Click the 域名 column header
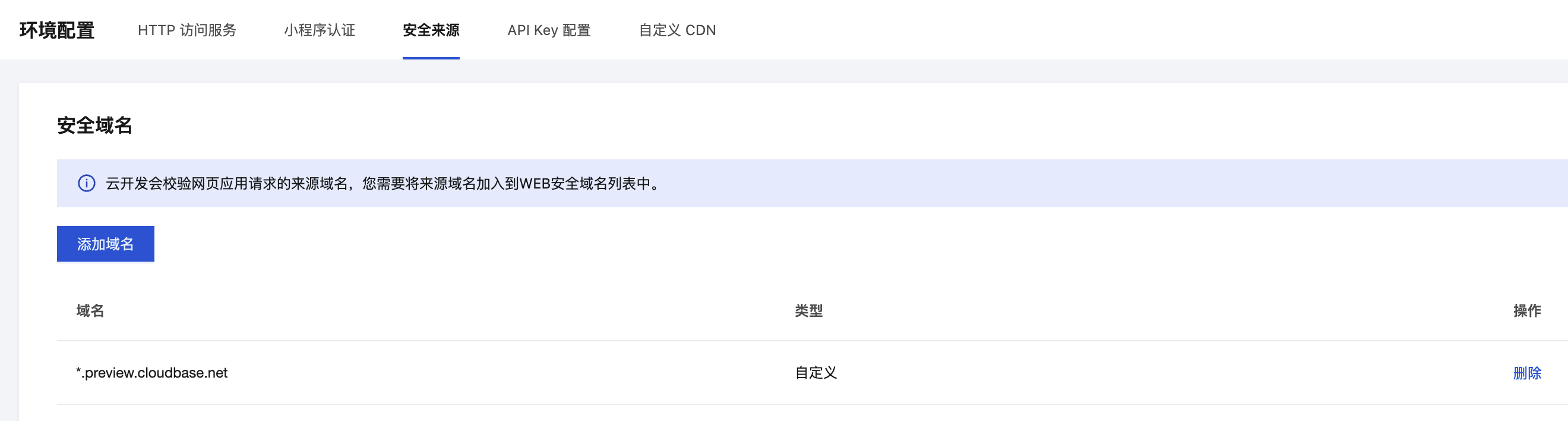Viewport: 1568px width, 421px height. coord(90,311)
